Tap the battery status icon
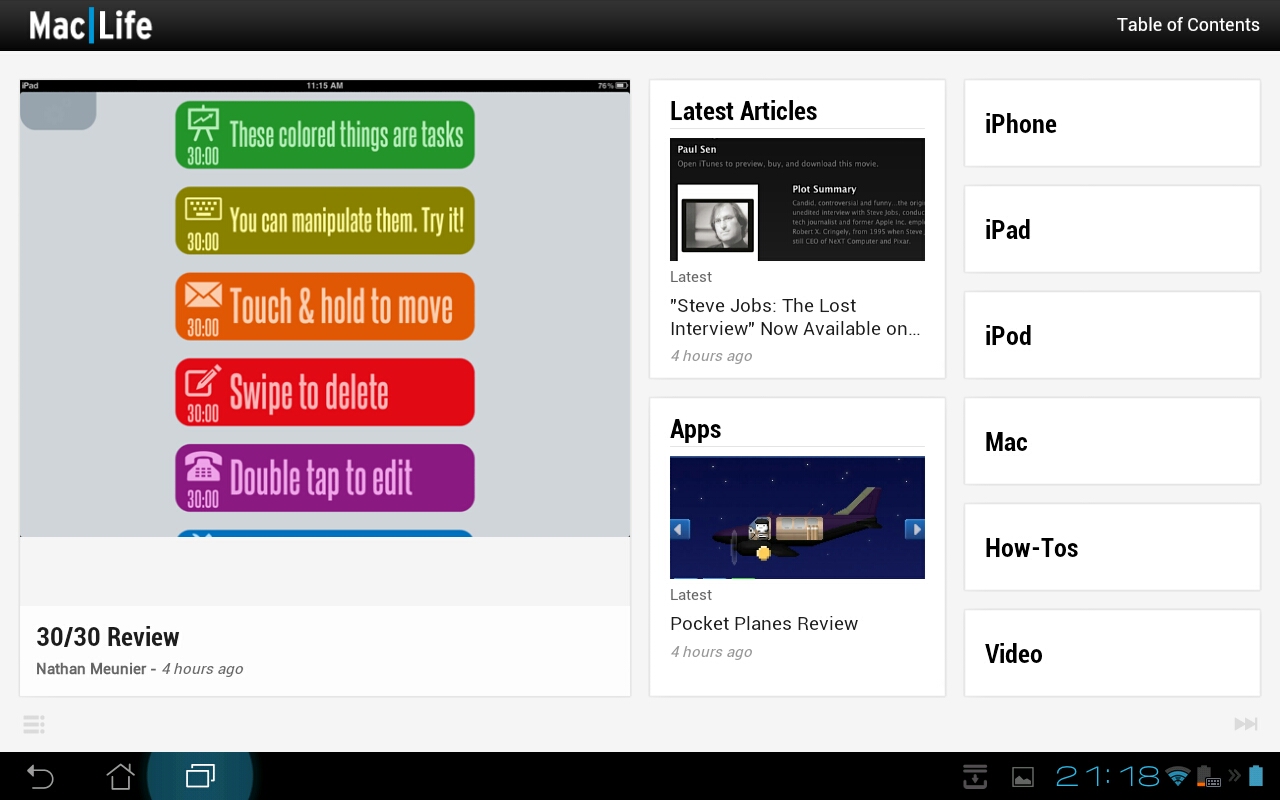 [x=1256, y=776]
